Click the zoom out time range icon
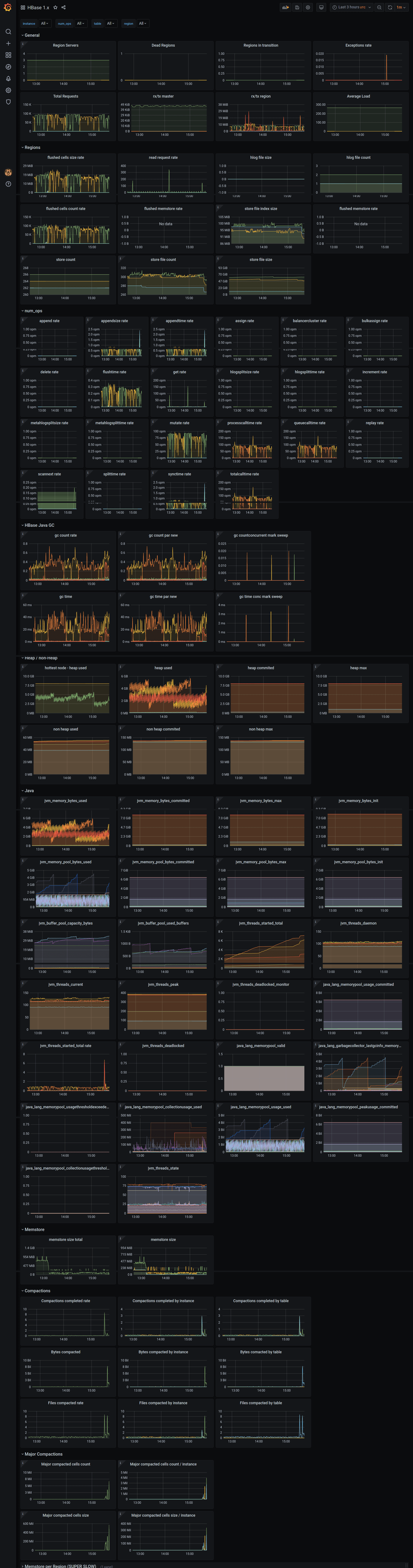Image resolution: width=413 pixels, height=1568 pixels. pyautogui.click(x=379, y=7)
